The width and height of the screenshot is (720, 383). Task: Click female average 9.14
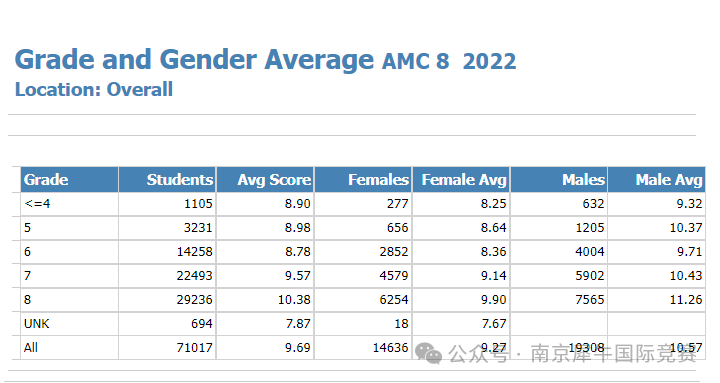pyautogui.click(x=494, y=276)
